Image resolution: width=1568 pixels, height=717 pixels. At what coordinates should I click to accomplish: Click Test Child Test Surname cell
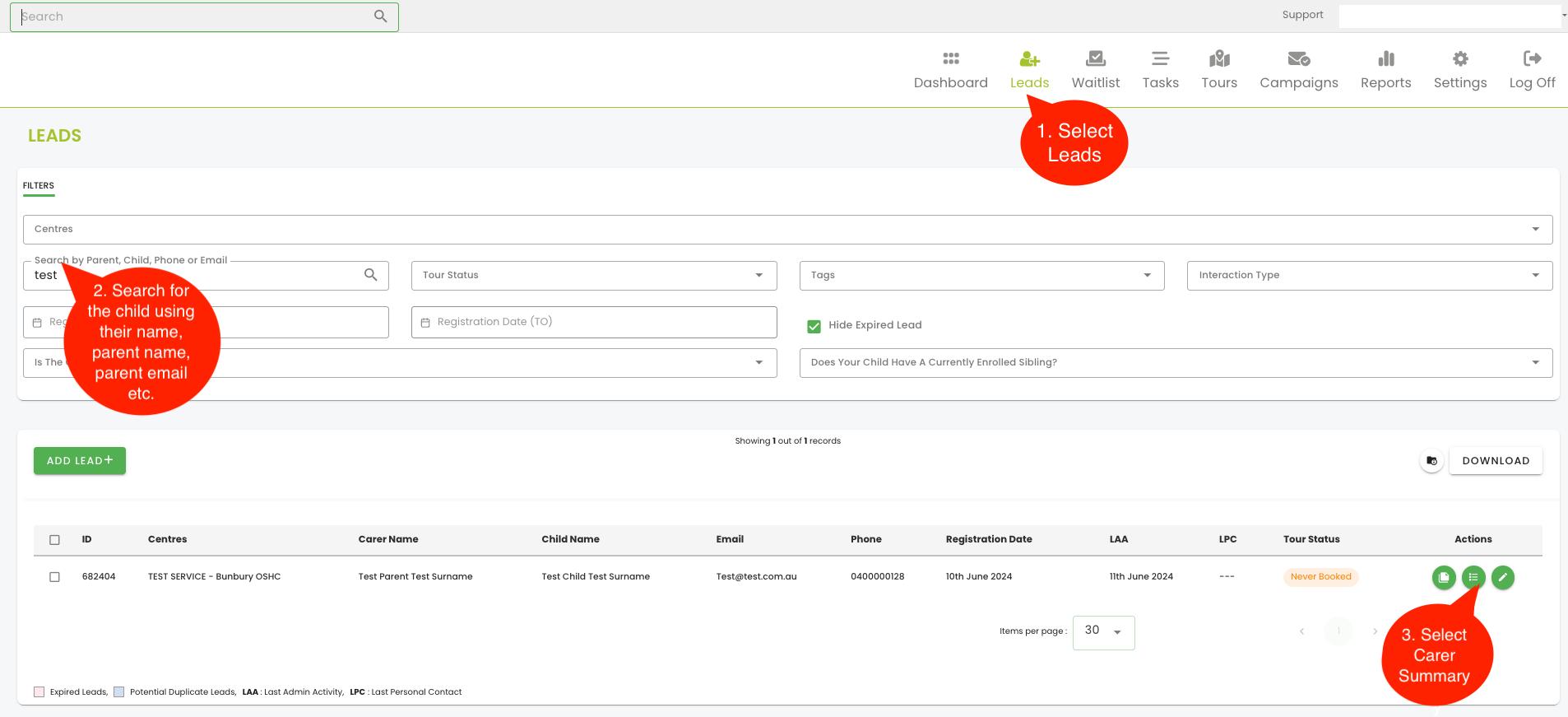596,577
